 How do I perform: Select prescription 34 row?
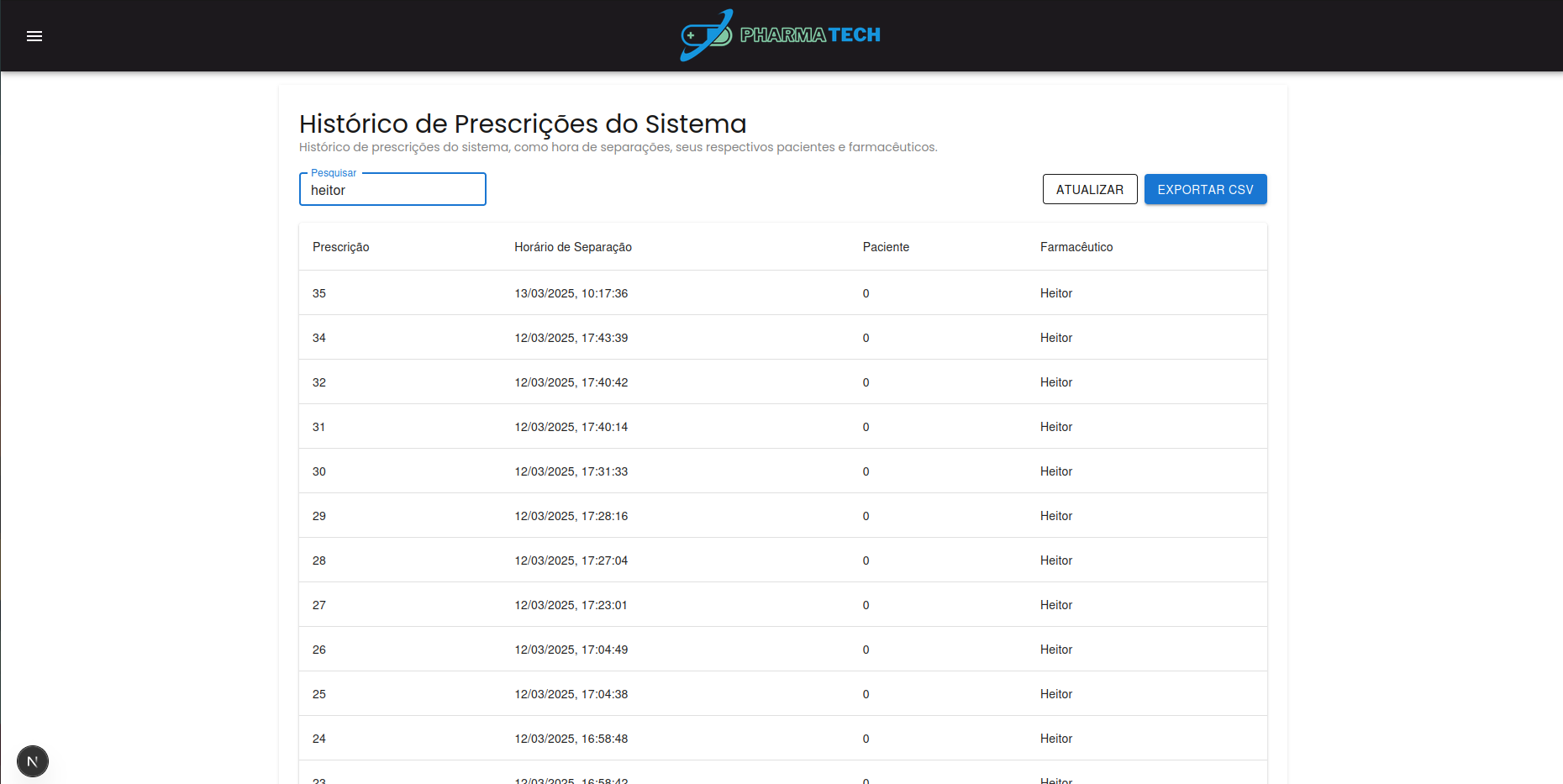[783, 338]
